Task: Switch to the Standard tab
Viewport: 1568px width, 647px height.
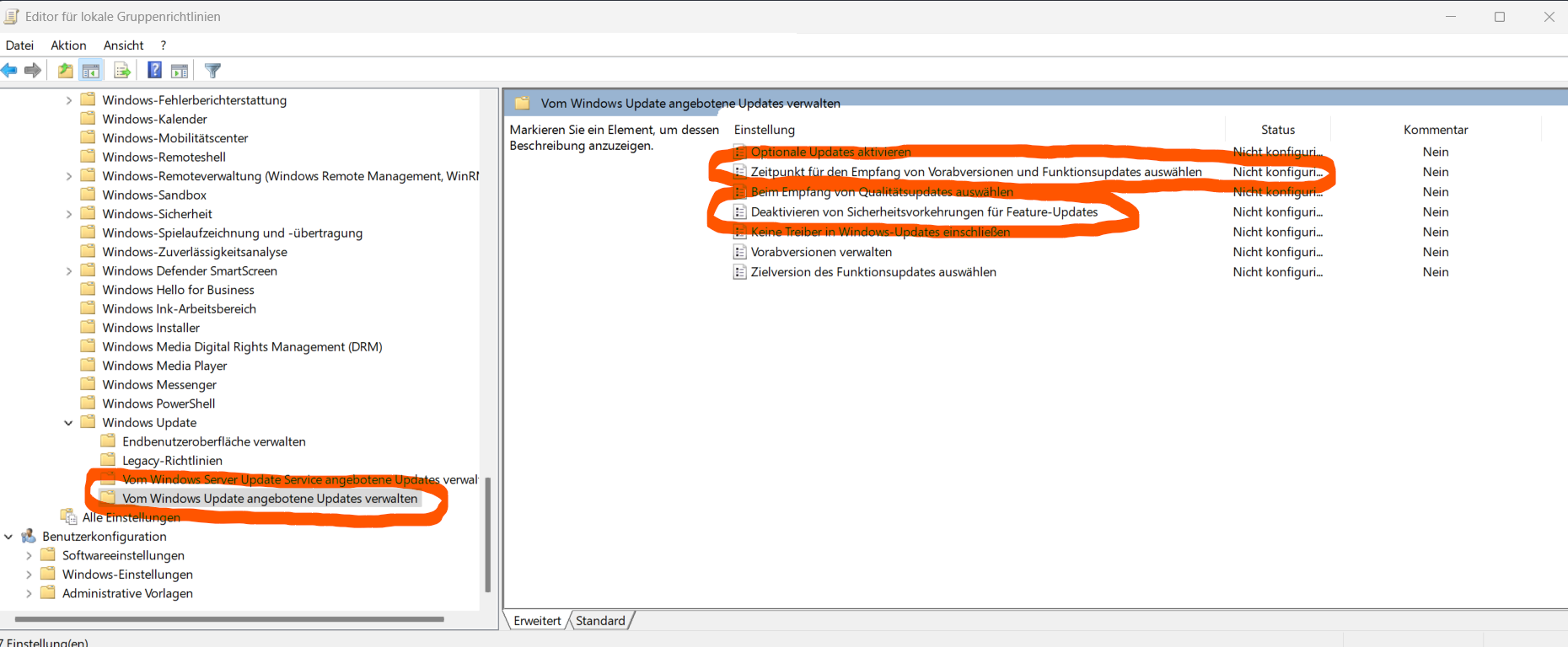Action: [600, 621]
